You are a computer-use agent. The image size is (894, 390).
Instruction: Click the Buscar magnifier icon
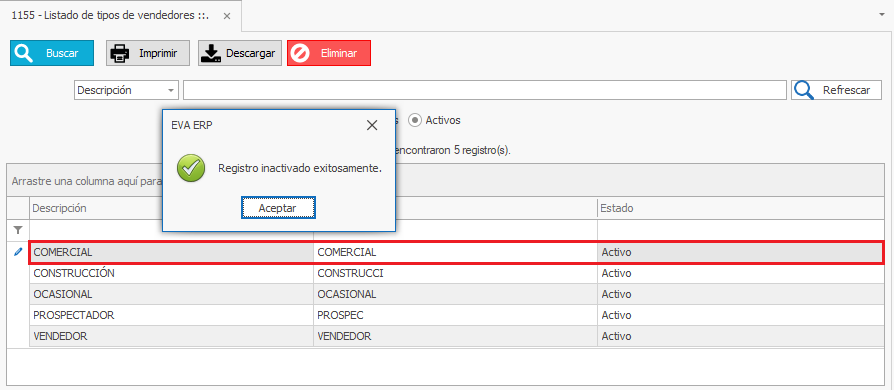[x=23, y=53]
